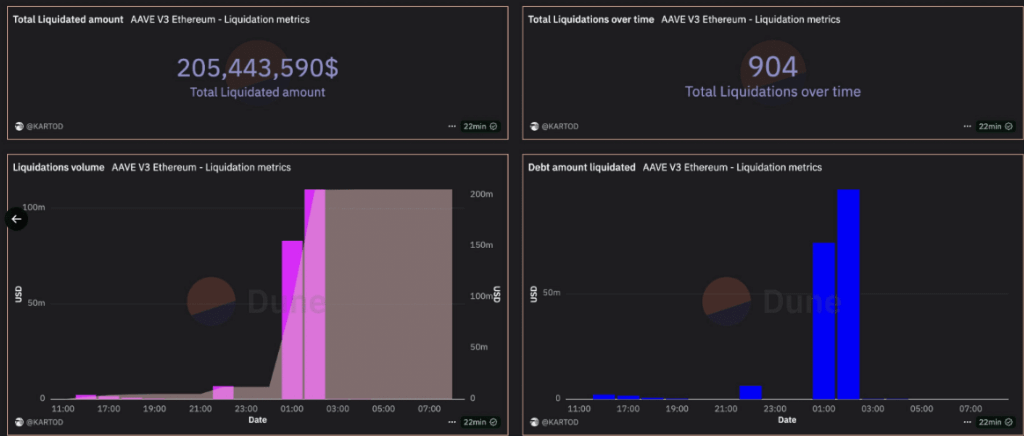Click the small blue 22:00 bar in Debt amount liquidated
The image size is (1024, 436).
pyautogui.click(x=750, y=392)
